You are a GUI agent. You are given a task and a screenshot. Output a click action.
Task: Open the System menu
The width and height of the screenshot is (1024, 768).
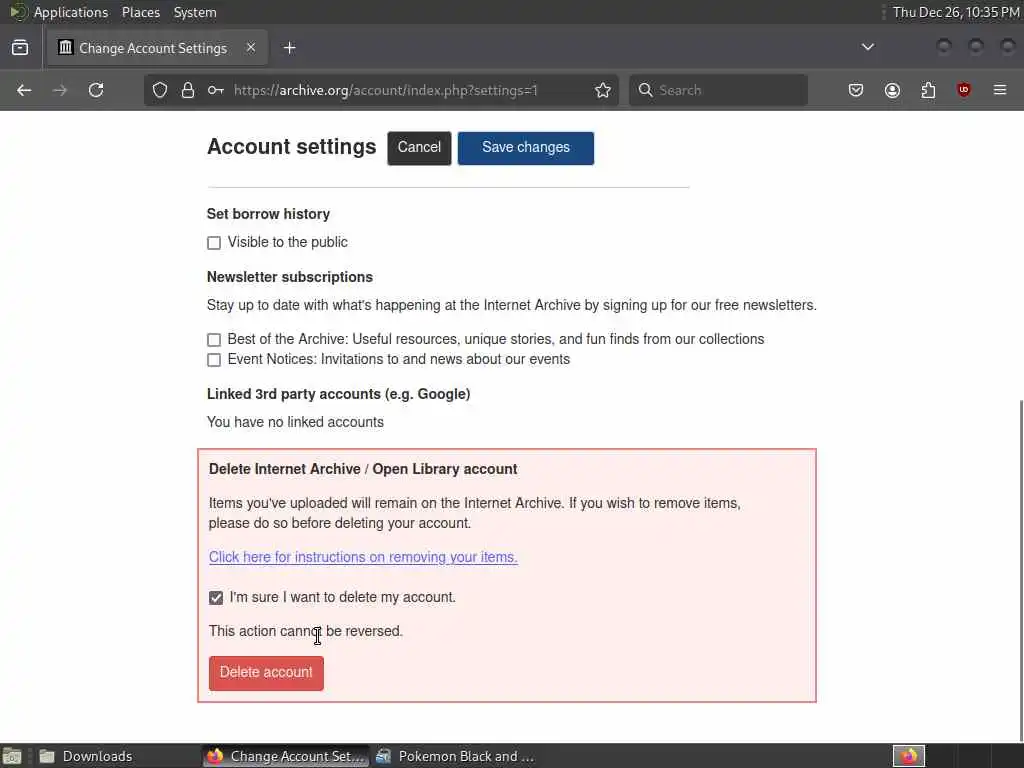click(x=195, y=12)
